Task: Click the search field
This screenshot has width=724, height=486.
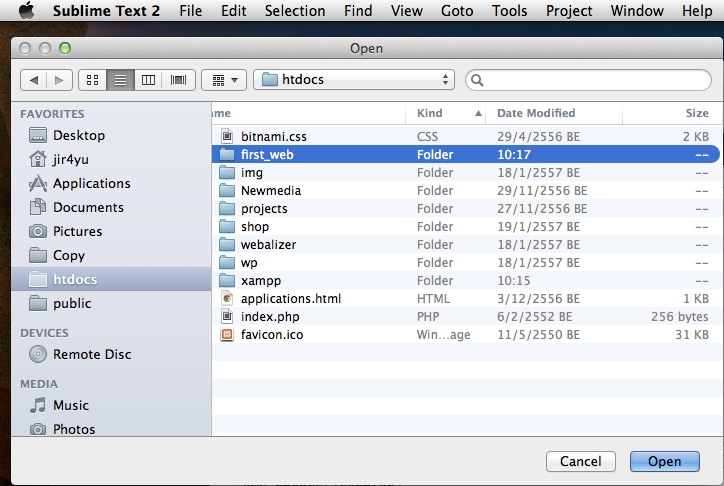Action: click(588, 80)
